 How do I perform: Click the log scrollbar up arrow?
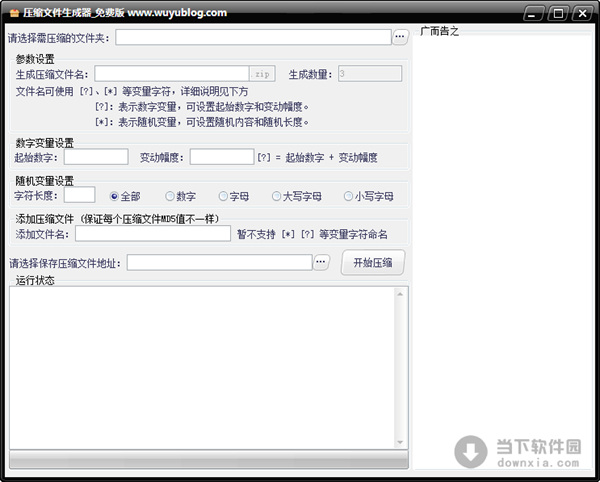coord(400,294)
